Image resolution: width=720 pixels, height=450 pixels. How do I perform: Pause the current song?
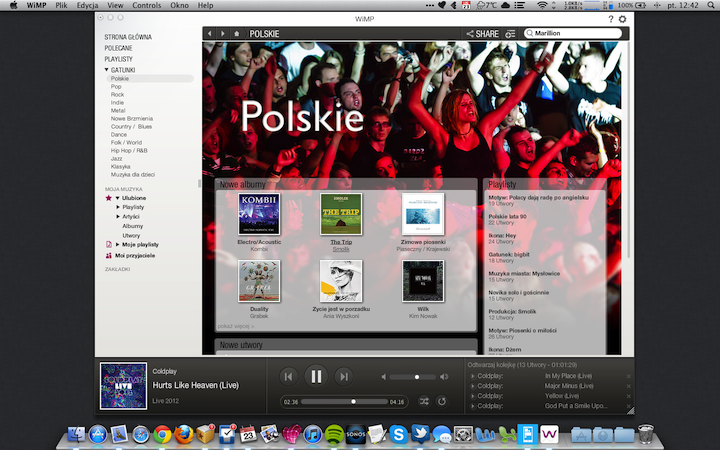(x=316, y=377)
